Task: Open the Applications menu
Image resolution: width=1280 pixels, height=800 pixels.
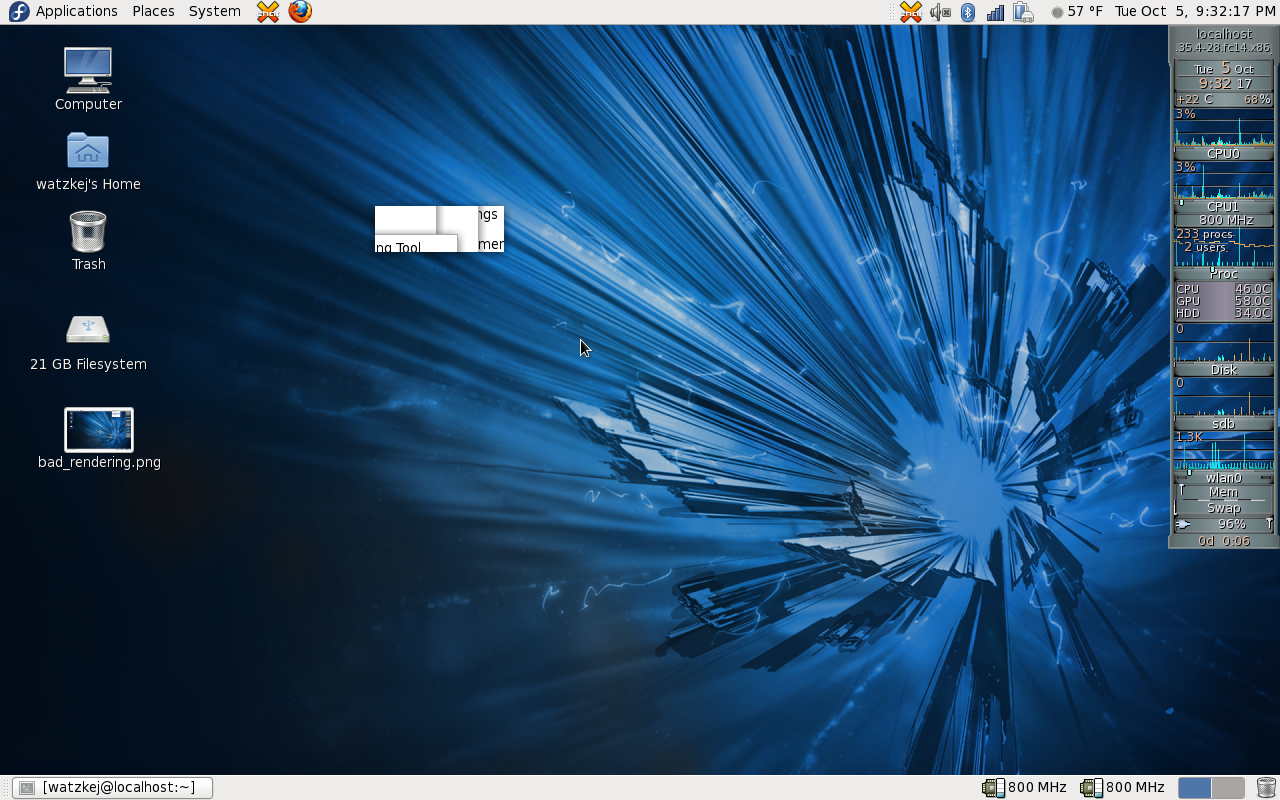Action: coord(63,11)
